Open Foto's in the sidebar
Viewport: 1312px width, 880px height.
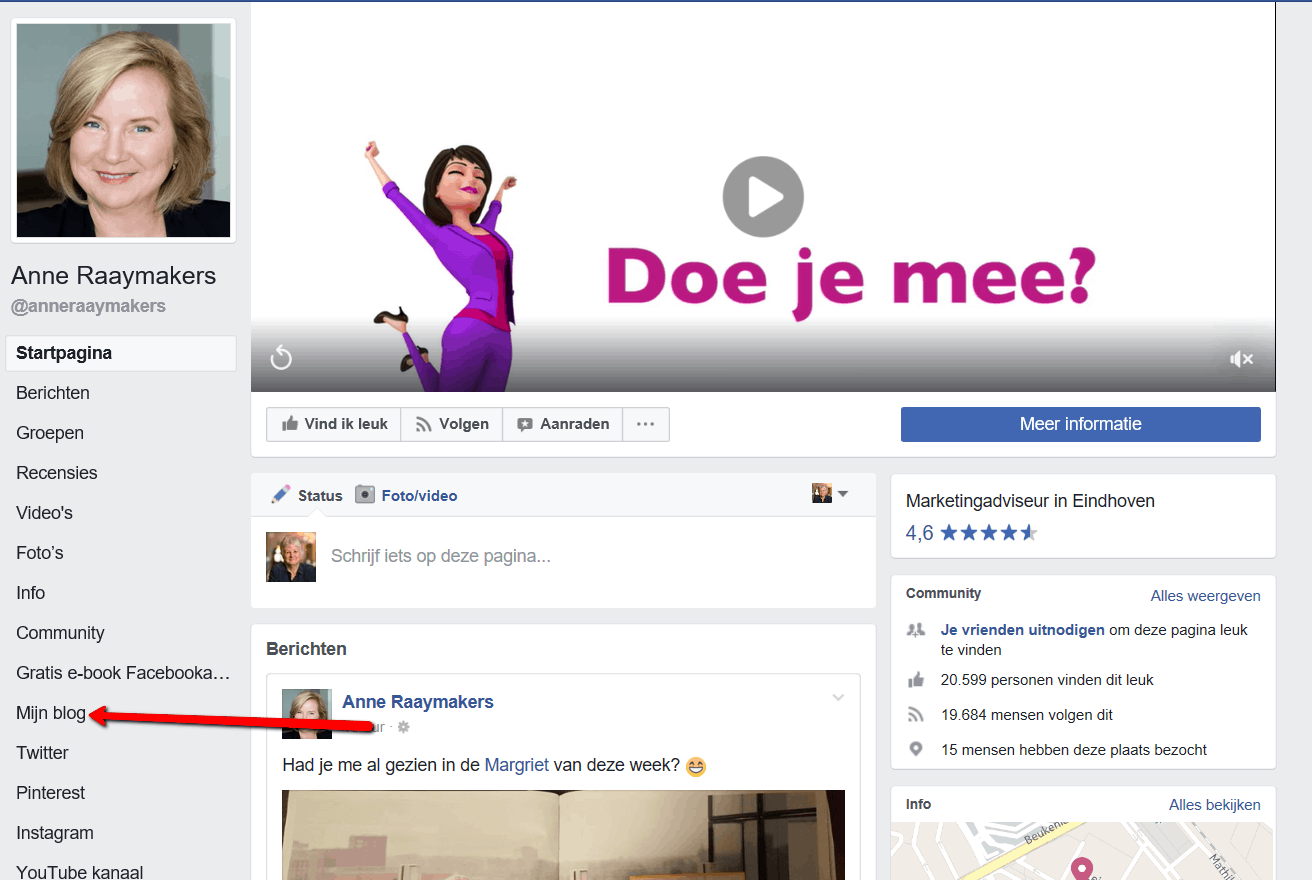40,553
